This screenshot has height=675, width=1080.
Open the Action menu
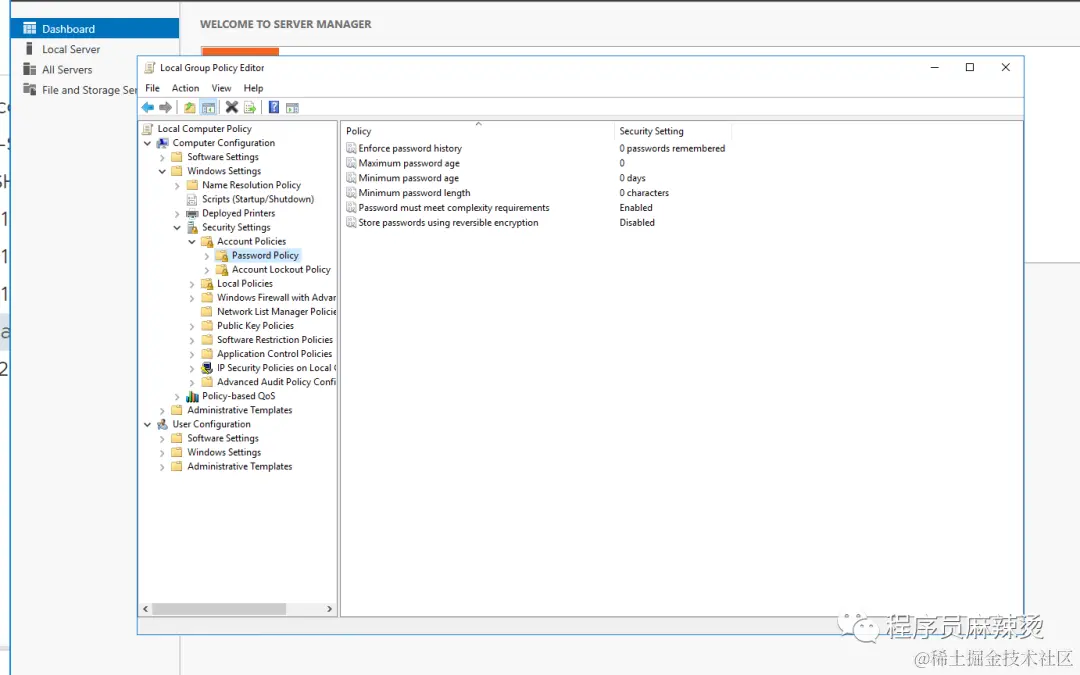(185, 88)
